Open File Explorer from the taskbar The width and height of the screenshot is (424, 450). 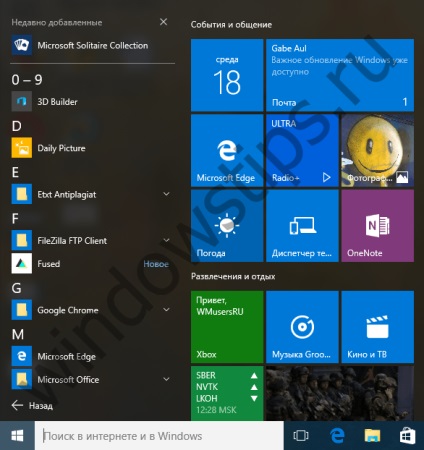coord(372,435)
